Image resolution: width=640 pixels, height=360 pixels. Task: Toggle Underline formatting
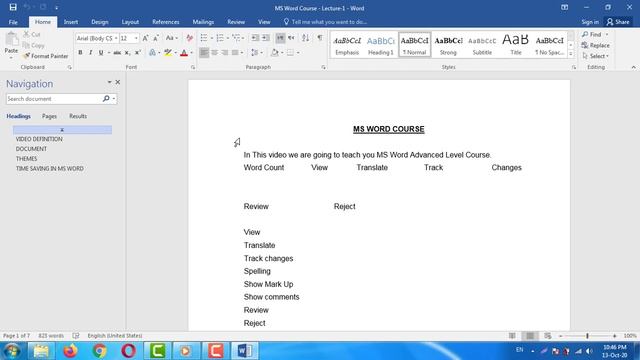[101, 53]
